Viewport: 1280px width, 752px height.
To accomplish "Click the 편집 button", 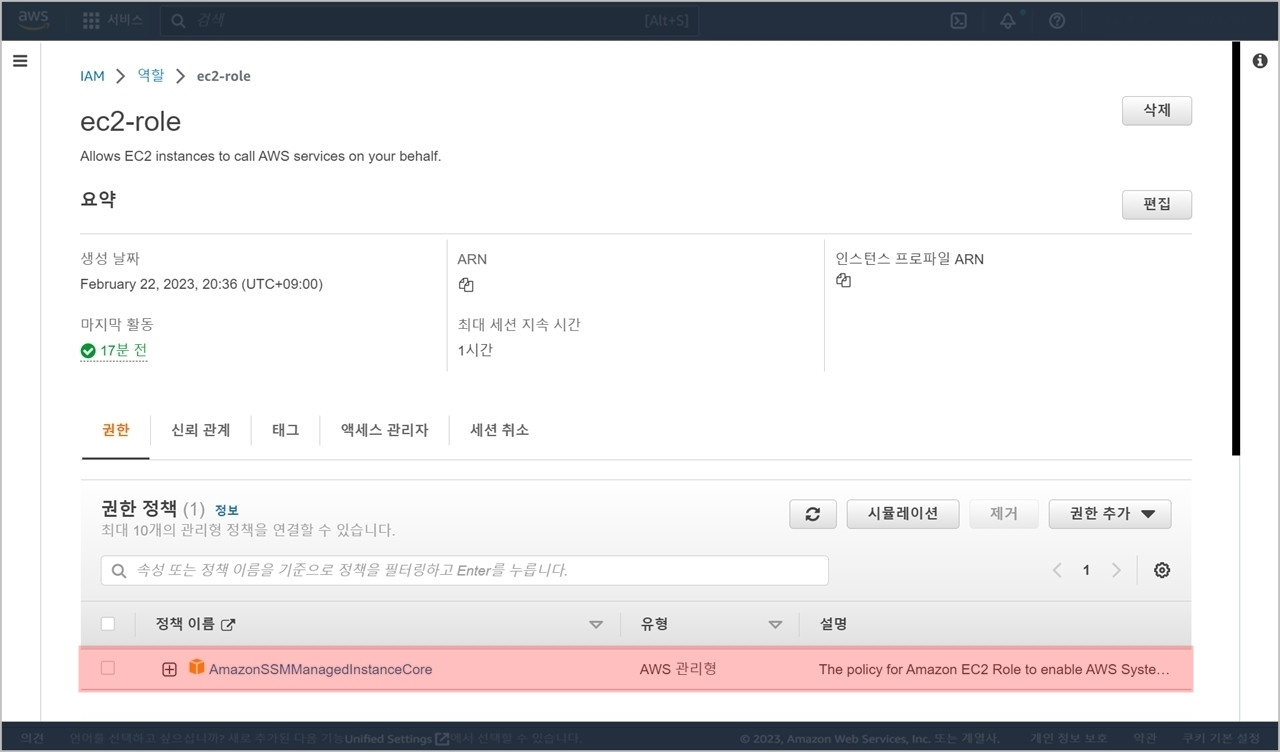I will tap(1157, 204).
